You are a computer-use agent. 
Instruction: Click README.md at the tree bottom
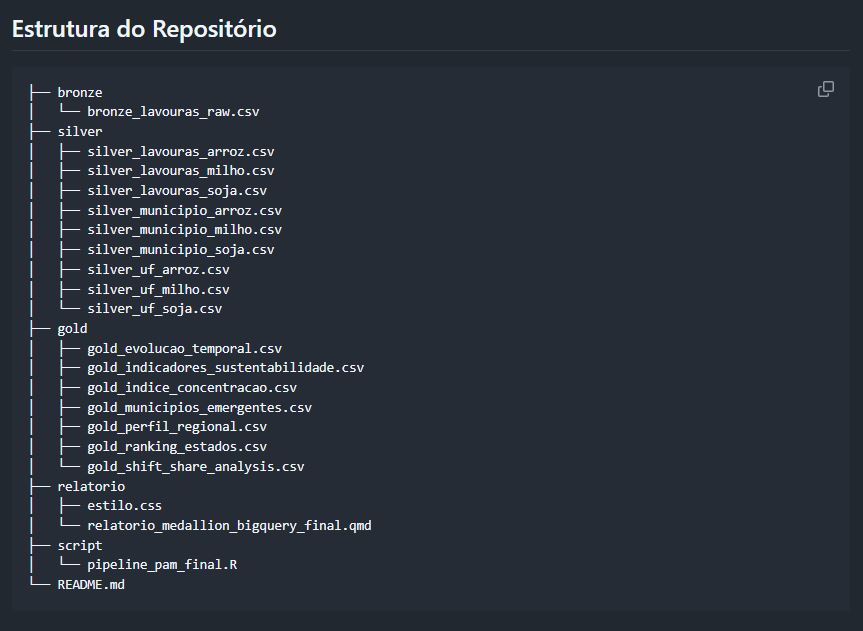[x=91, y=584]
